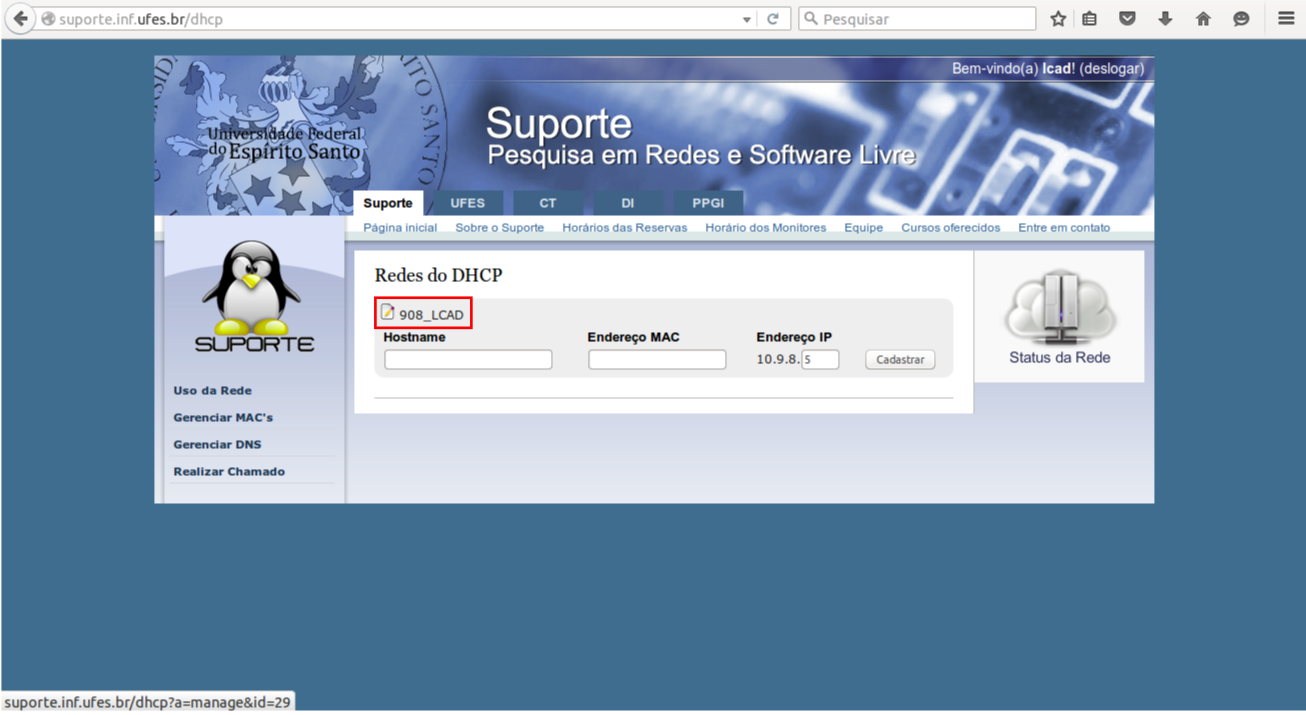1306x715 pixels.
Task: Reload the page with refresh icon
Action: tap(773, 19)
